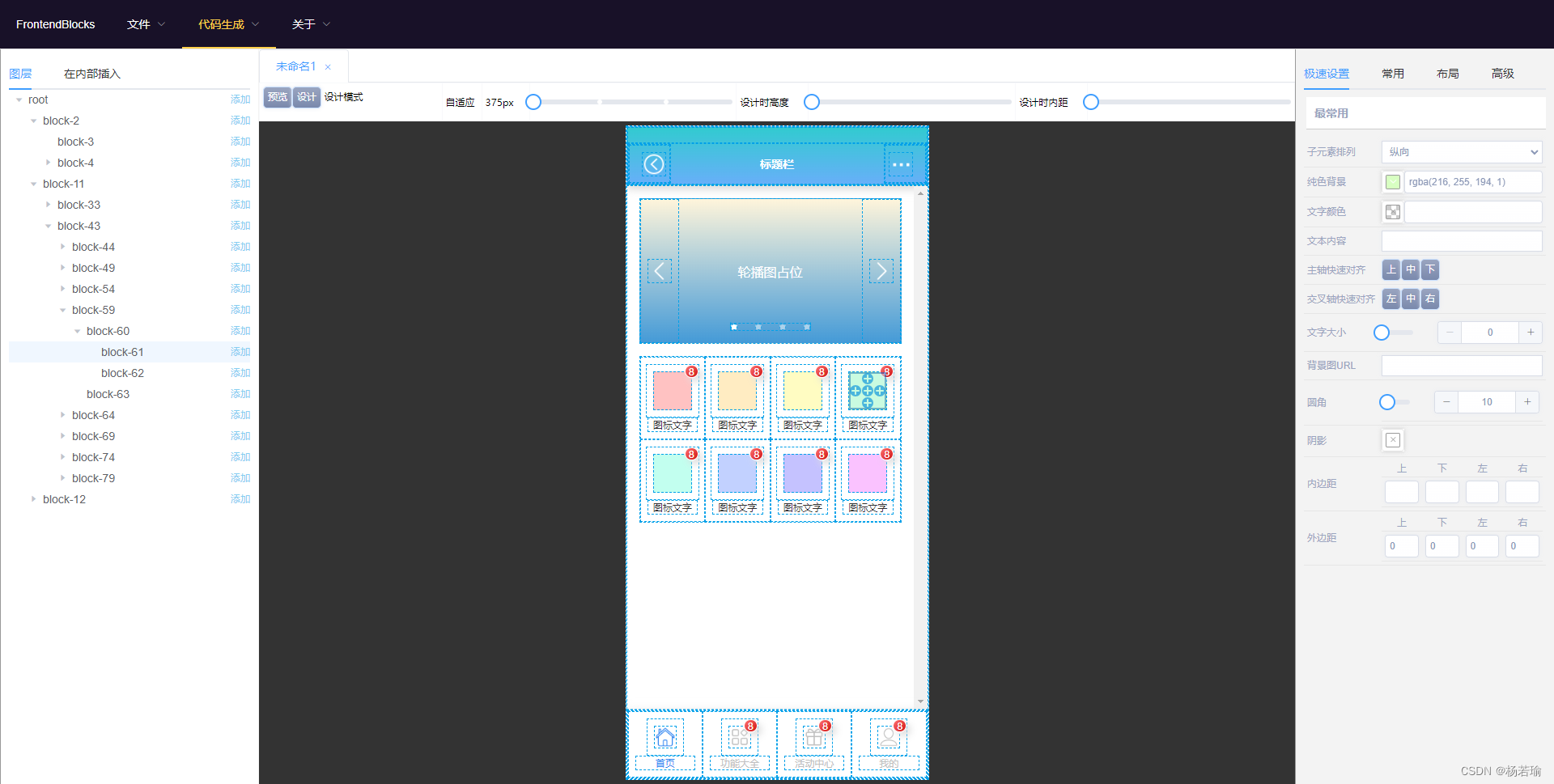Expand the block-64 tree node

(64, 414)
